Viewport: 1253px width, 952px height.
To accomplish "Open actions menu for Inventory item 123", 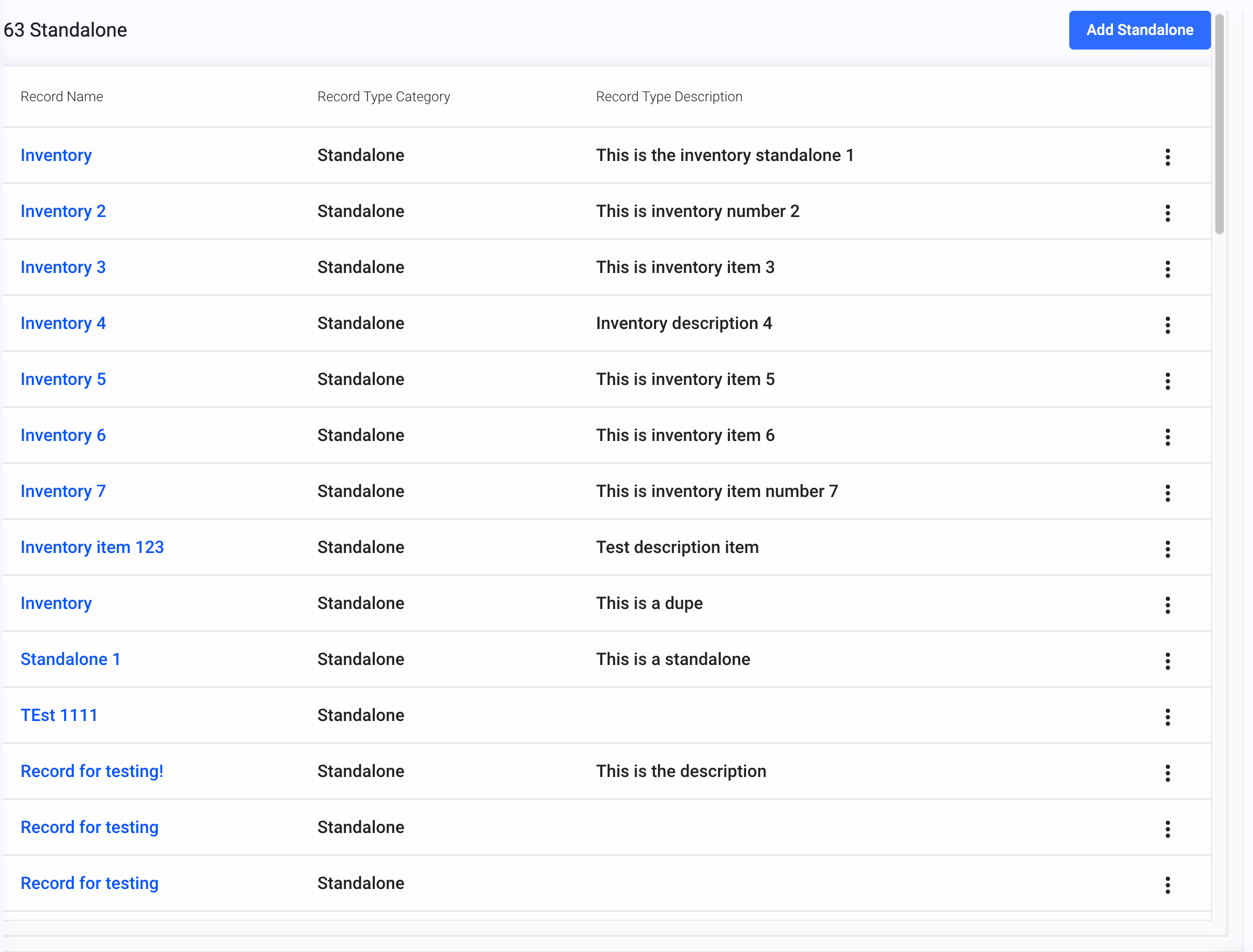I will pyautogui.click(x=1167, y=549).
